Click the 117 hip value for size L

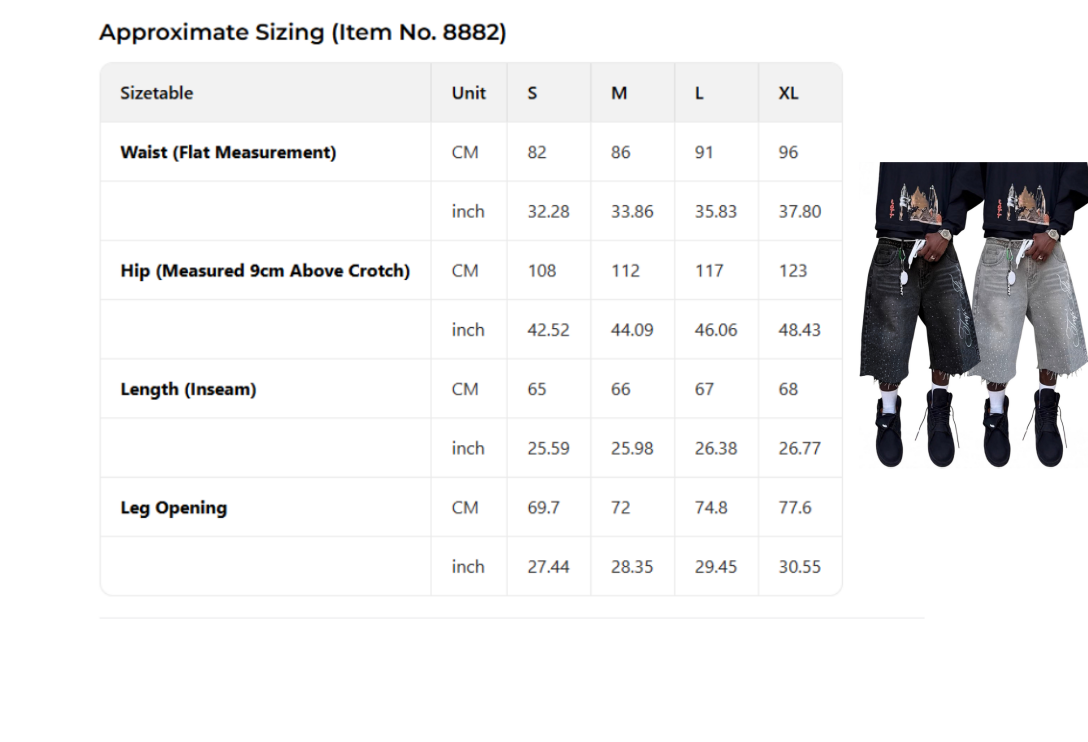pyautogui.click(x=709, y=270)
